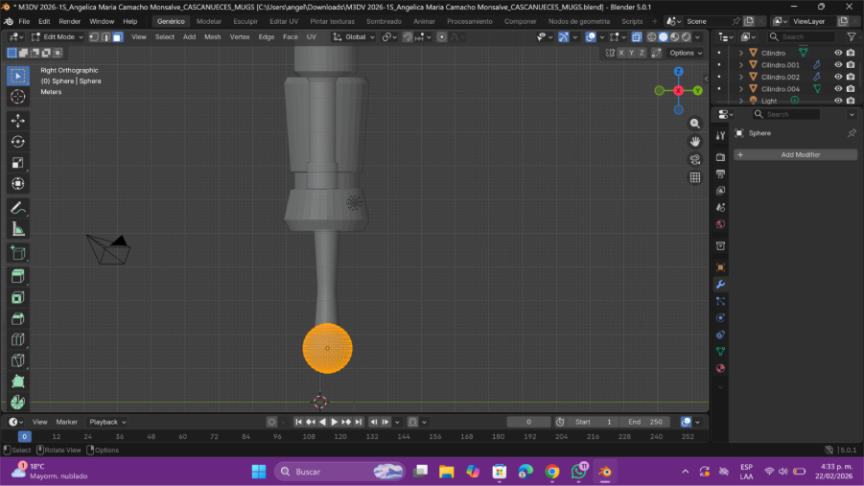Click the End frame field
The width and height of the screenshot is (864, 486).
[645, 422]
